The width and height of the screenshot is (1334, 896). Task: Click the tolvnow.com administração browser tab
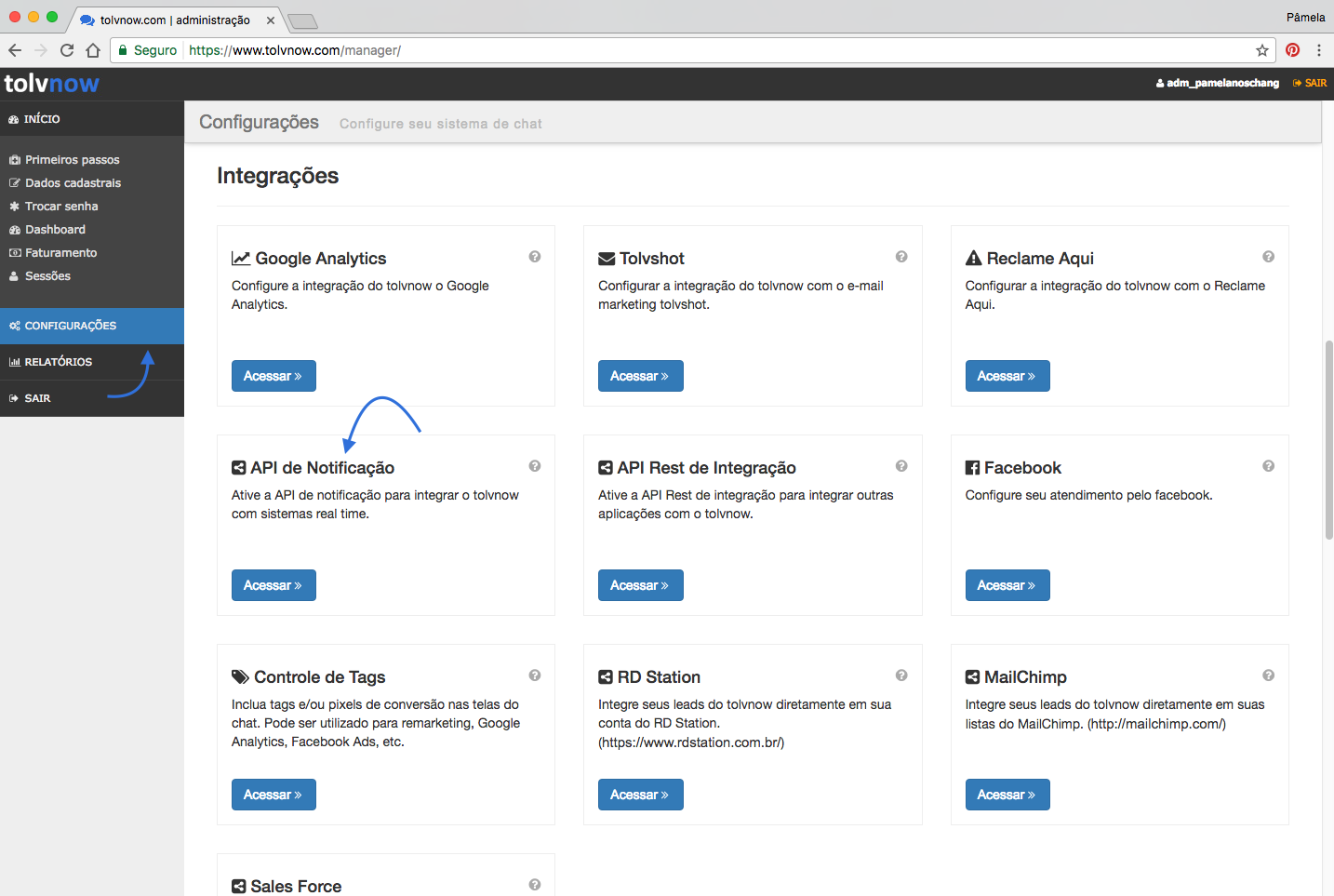175,20
